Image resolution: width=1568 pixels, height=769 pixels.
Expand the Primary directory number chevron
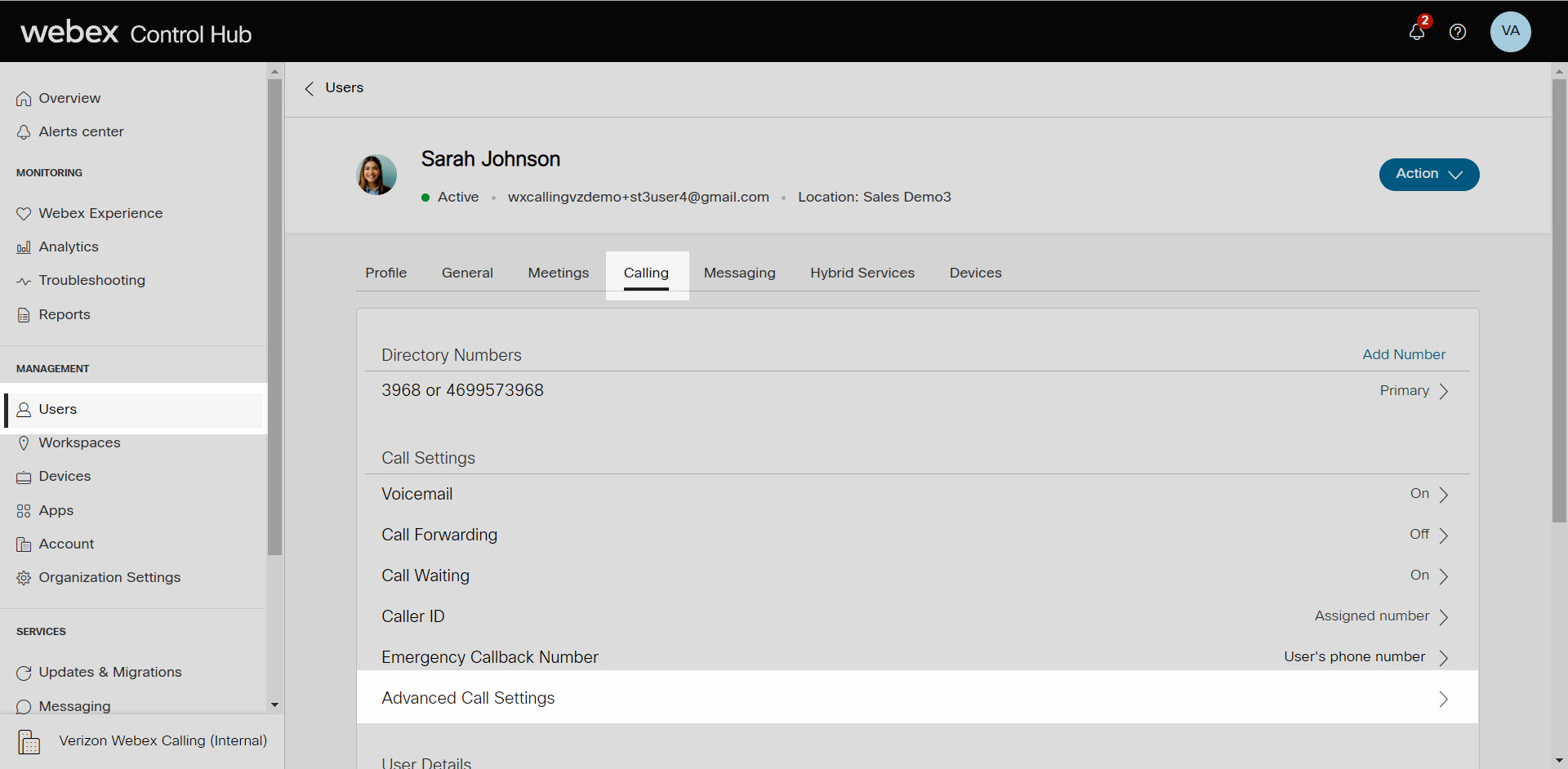pyautogui.click(x=1444, y=391)
